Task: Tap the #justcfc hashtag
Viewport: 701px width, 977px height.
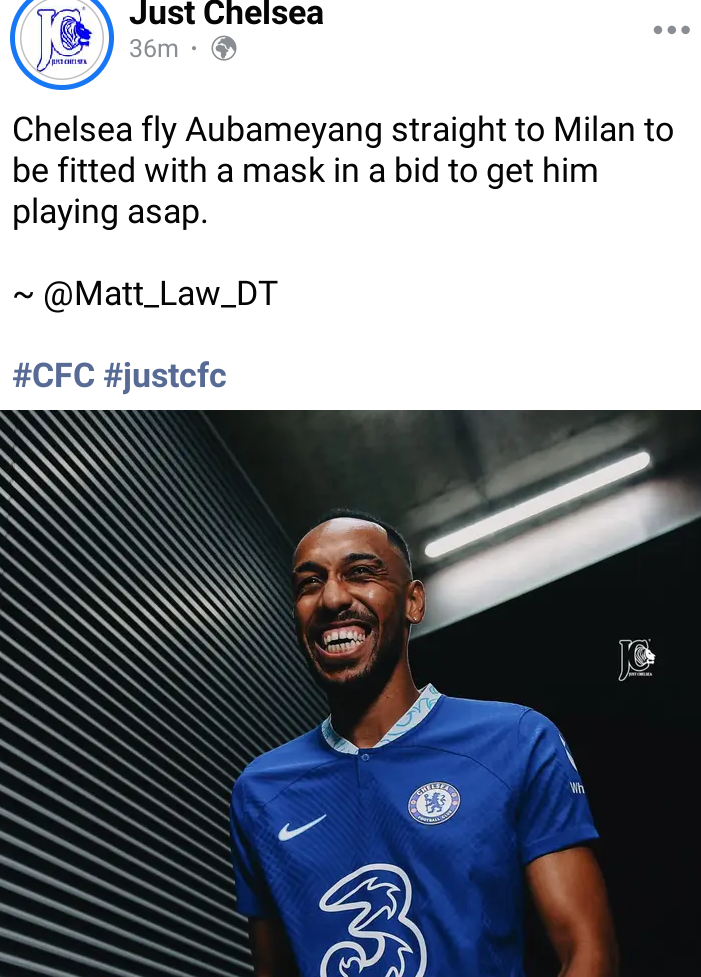Action: [x=165, y=376]
